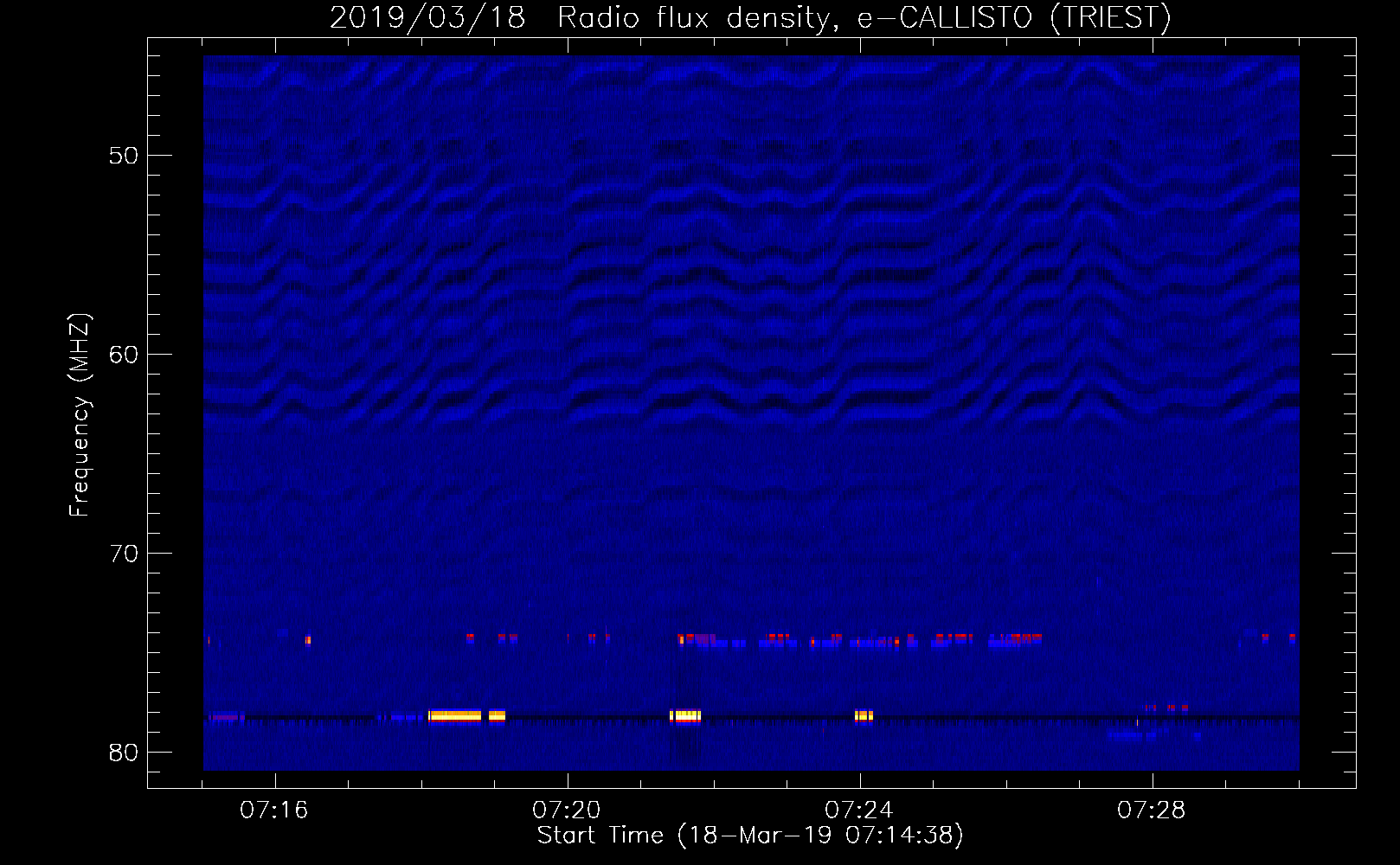The height and width of the screenshot is (865, 1400).
Task: Click the 80 frequency tick label
Action: click(125, 753)
